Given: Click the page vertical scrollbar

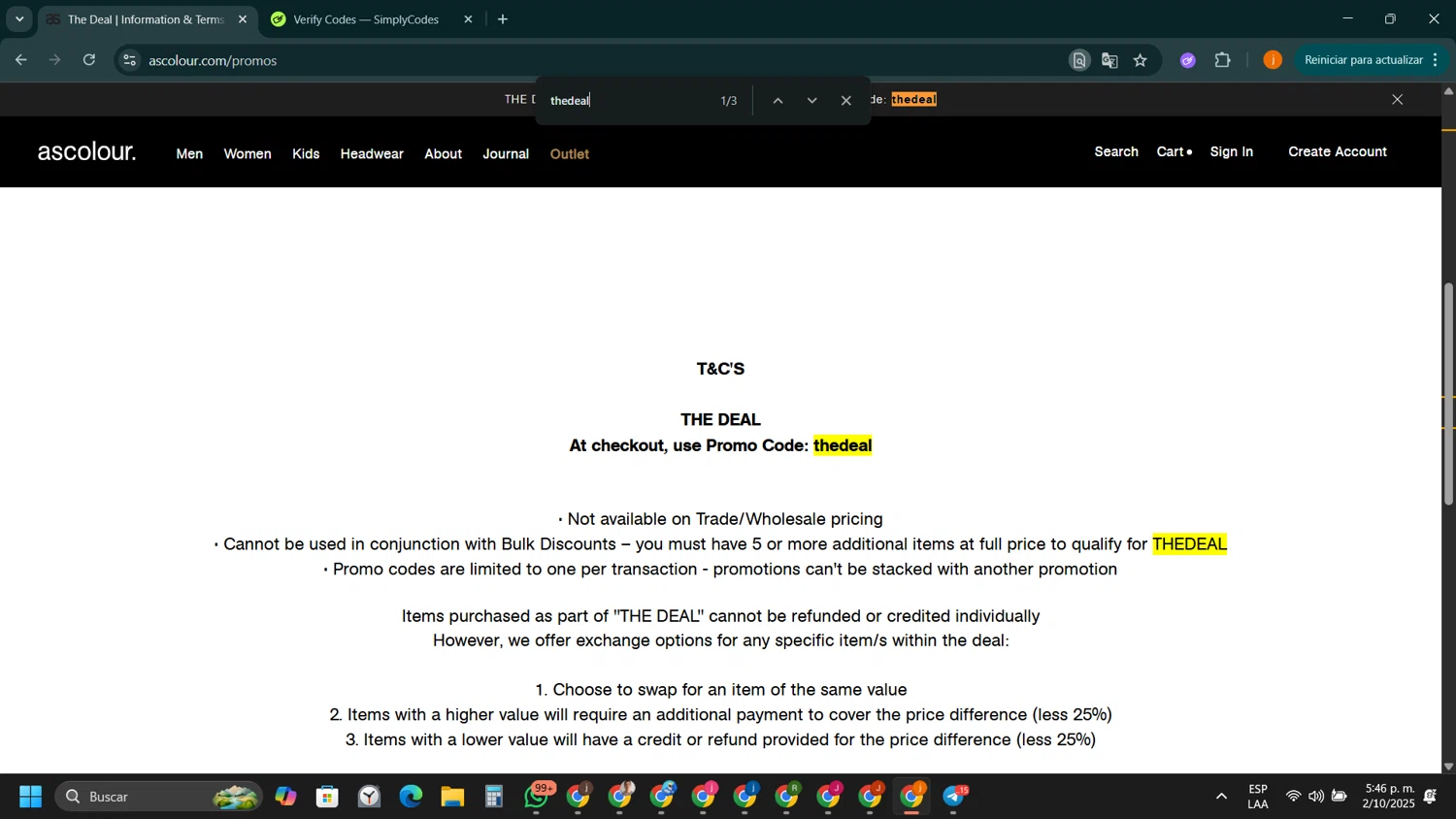Looking at the screenshot, I should tap(1448, 393).
